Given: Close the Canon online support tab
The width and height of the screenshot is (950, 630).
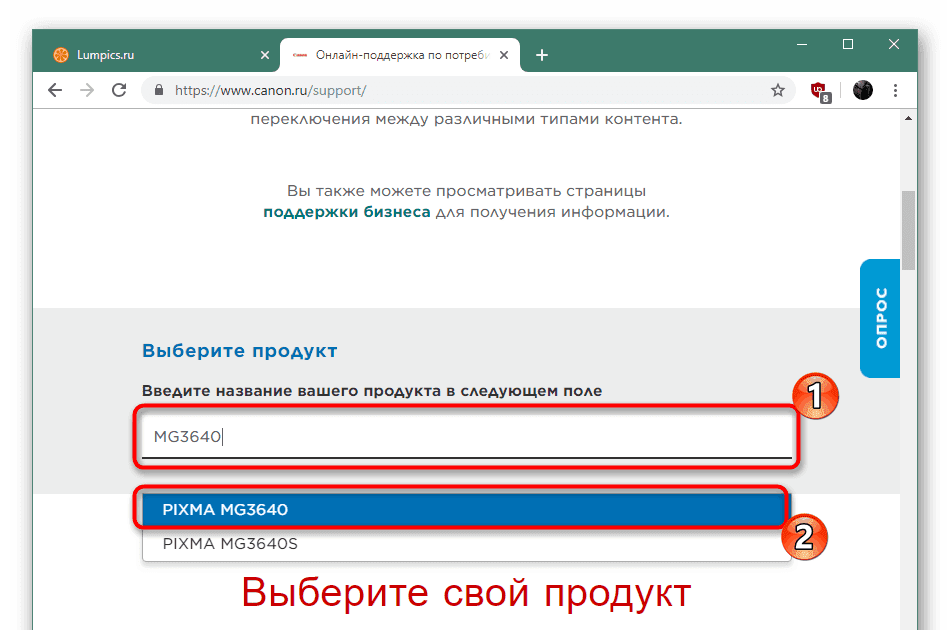Looking at the screenshot, I should pyautogui.click(x=503, y=55).
